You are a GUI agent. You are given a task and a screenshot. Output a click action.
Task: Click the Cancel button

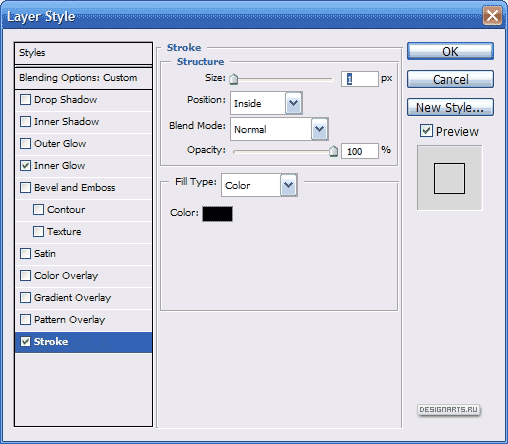450,79
